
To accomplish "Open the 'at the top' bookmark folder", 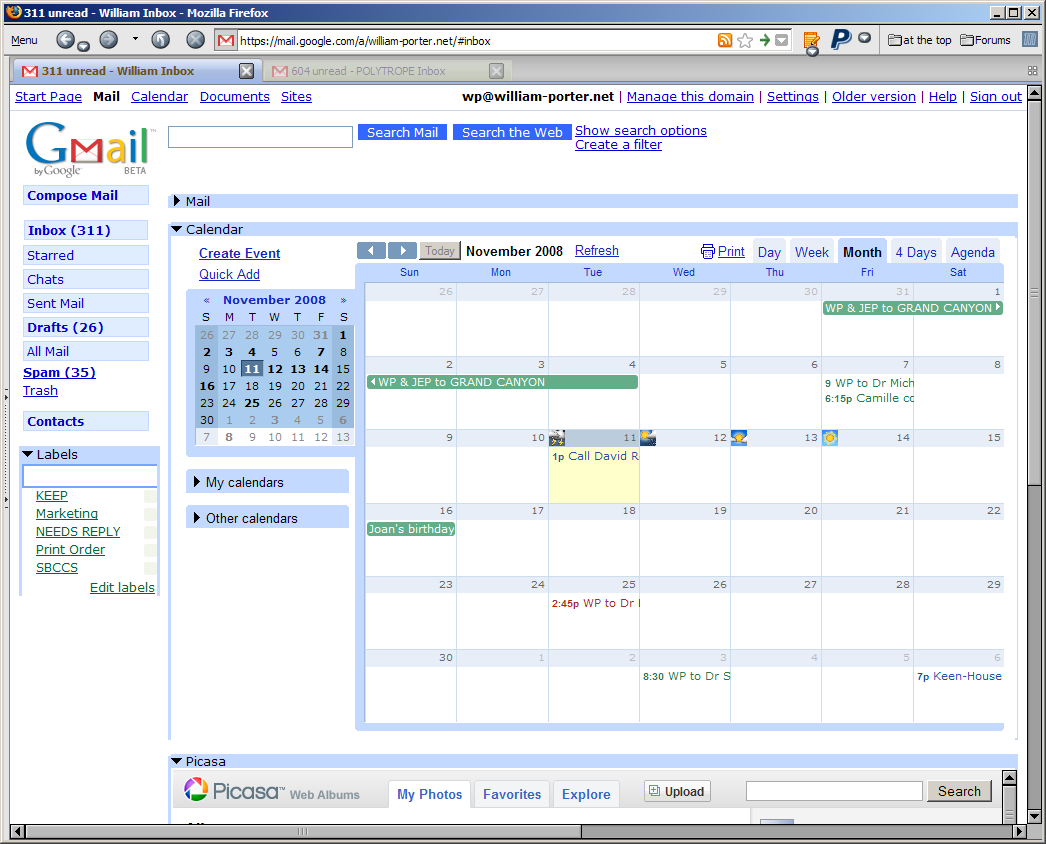I will [x=919, y=40].
